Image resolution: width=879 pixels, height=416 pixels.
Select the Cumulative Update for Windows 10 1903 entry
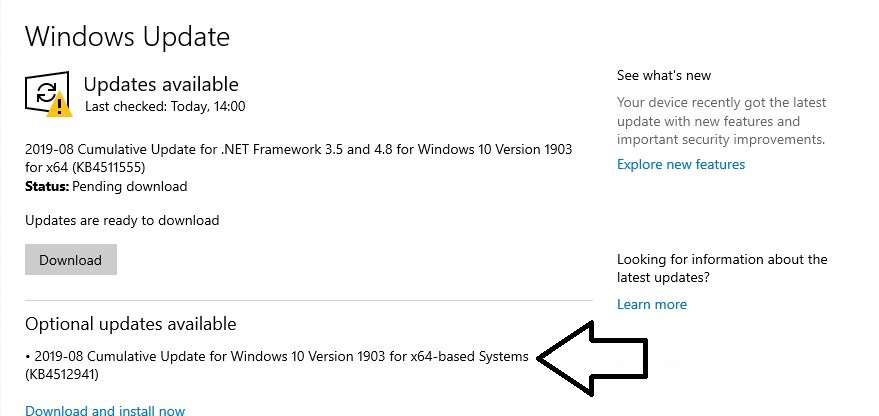(x=277, y=365)
